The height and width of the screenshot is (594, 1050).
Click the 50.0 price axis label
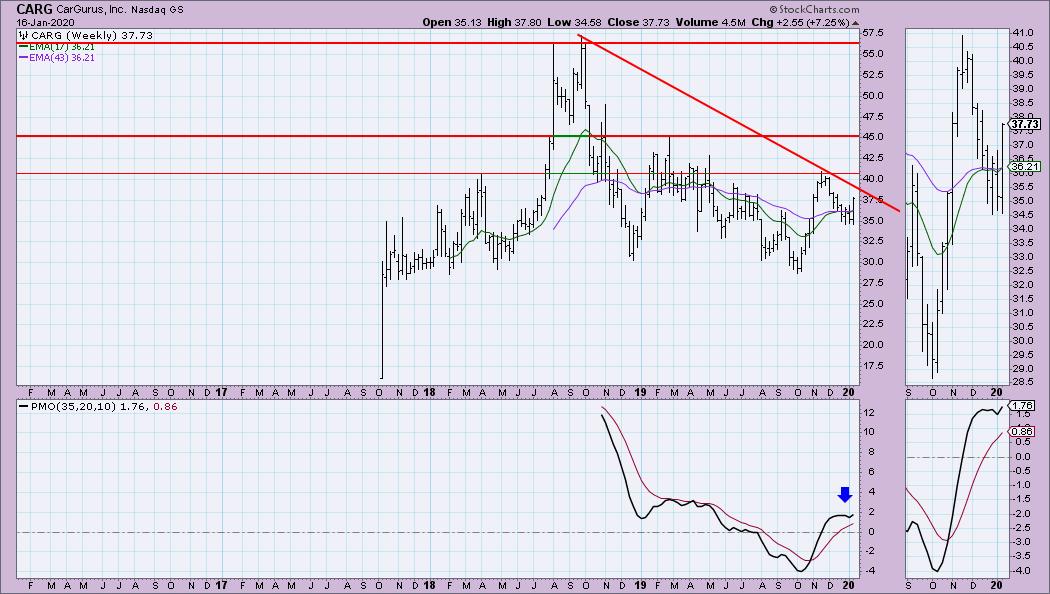874,95
